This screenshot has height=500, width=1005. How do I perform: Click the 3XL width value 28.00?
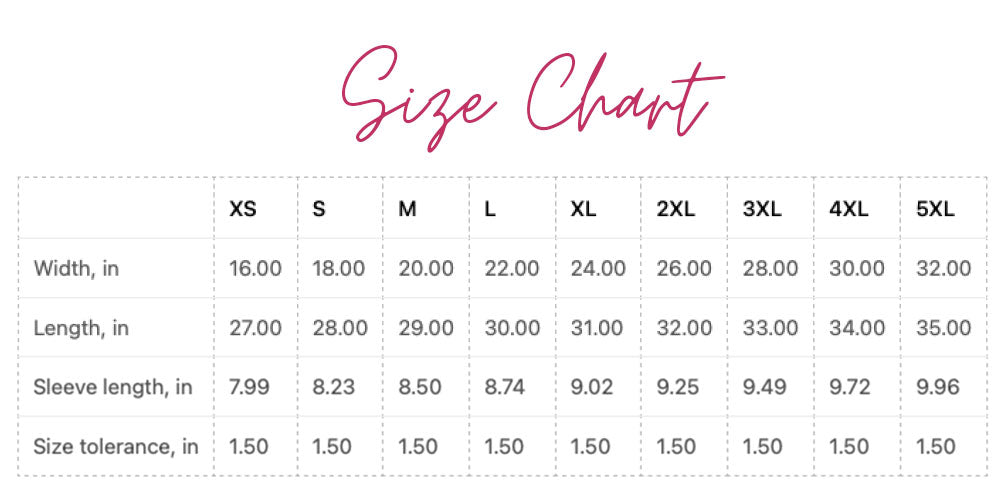pyautogui.click(x=770, y=268)
